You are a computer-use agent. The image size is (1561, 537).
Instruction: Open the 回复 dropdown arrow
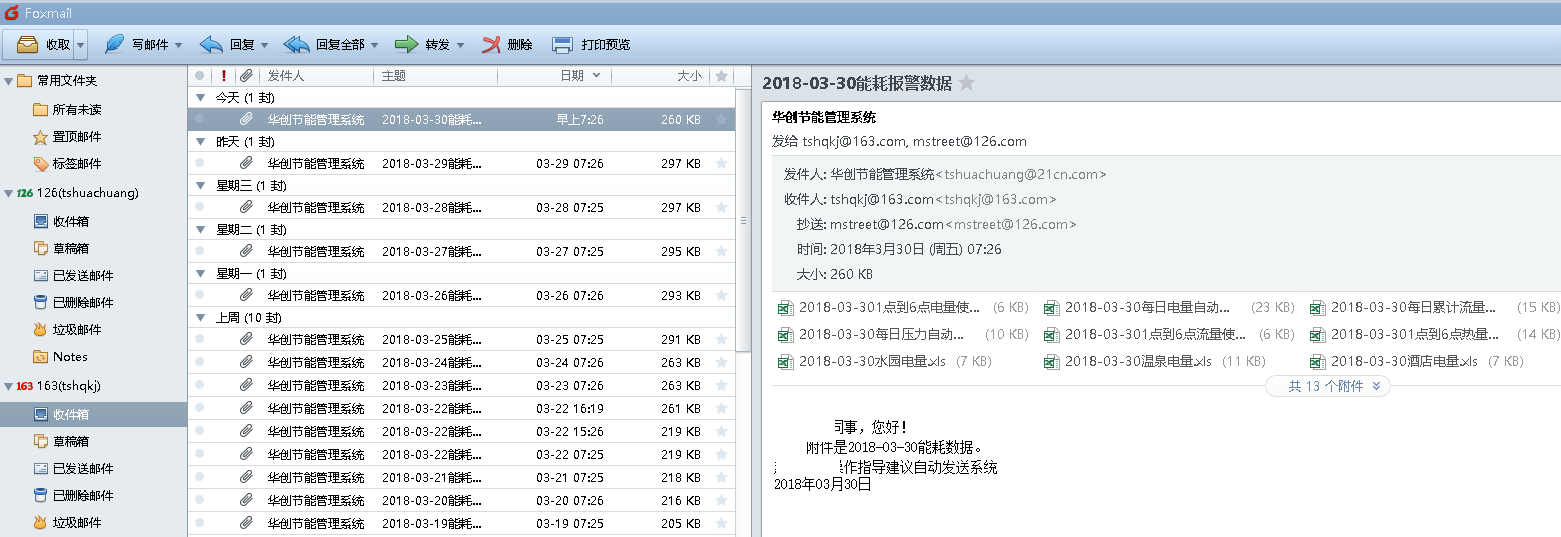[x=265, y=45]
